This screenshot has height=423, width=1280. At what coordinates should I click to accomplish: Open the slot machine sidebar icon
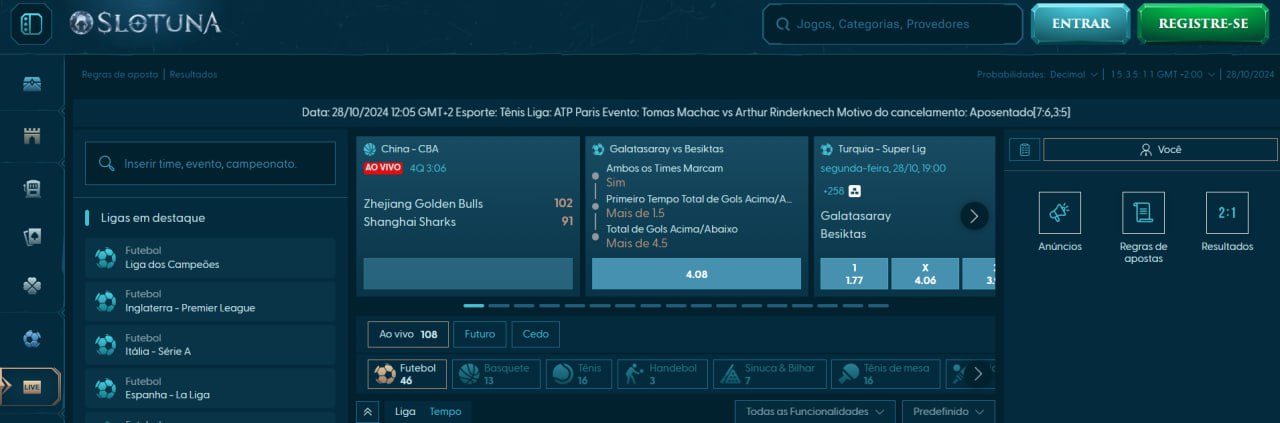32,187
